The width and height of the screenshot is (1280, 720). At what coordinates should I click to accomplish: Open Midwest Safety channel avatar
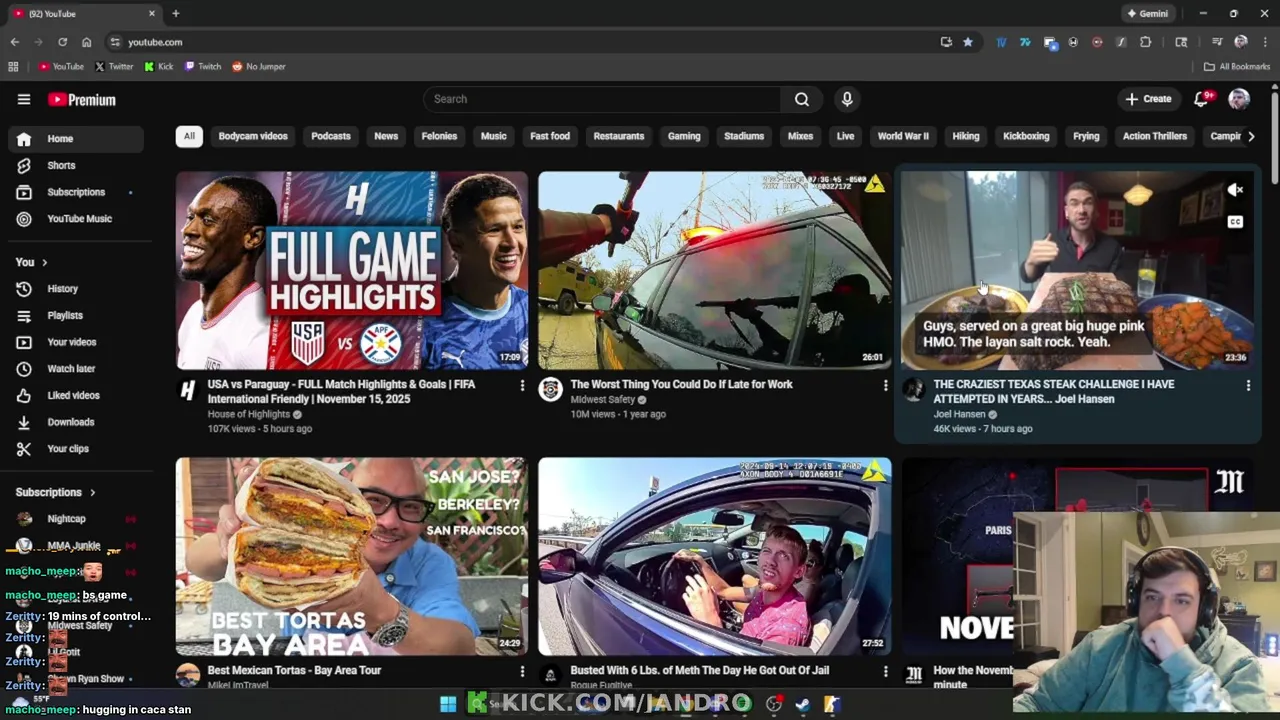point(550,390)
